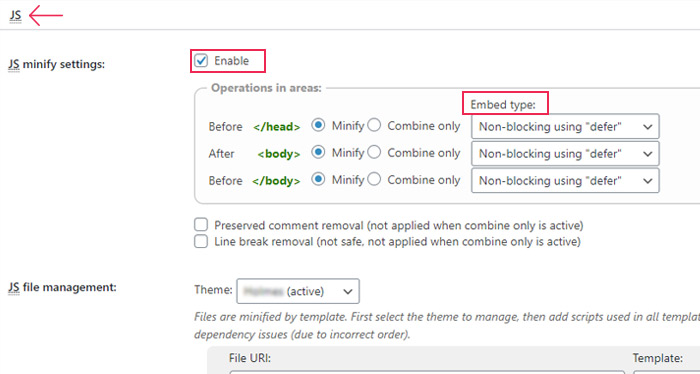Screen dimensions: 700x374
Task: Expand the Theme selection dropdown
Action: click(x=298, y=291)
